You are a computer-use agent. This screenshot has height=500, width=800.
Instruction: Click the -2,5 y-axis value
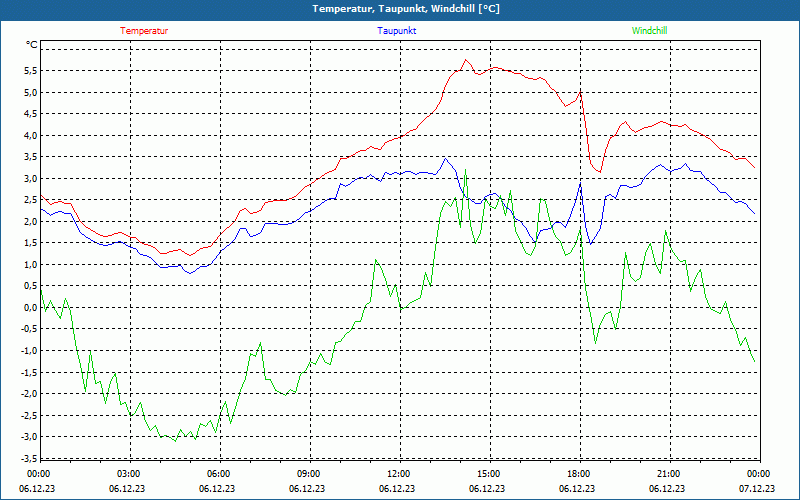29,415
